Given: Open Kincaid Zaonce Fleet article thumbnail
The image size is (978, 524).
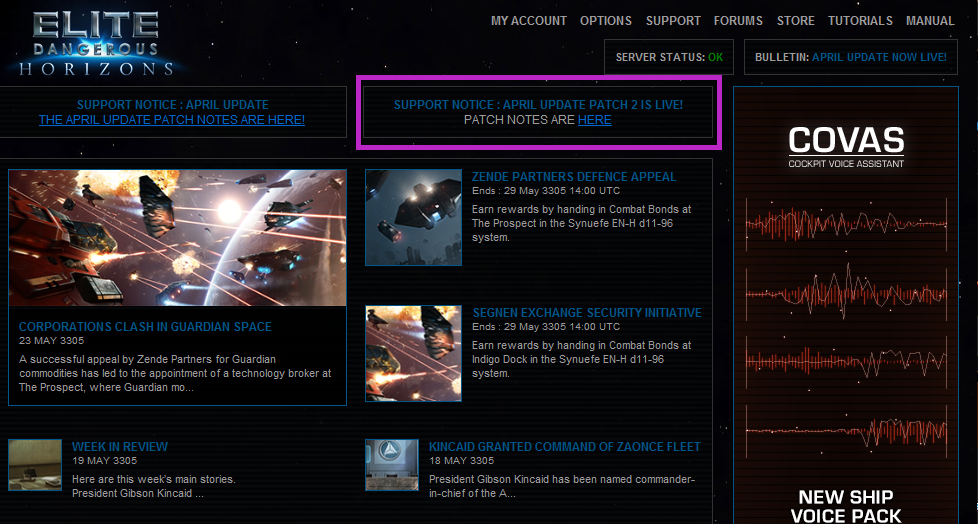Looking at the screenshot, I should (x=392, y=465).
